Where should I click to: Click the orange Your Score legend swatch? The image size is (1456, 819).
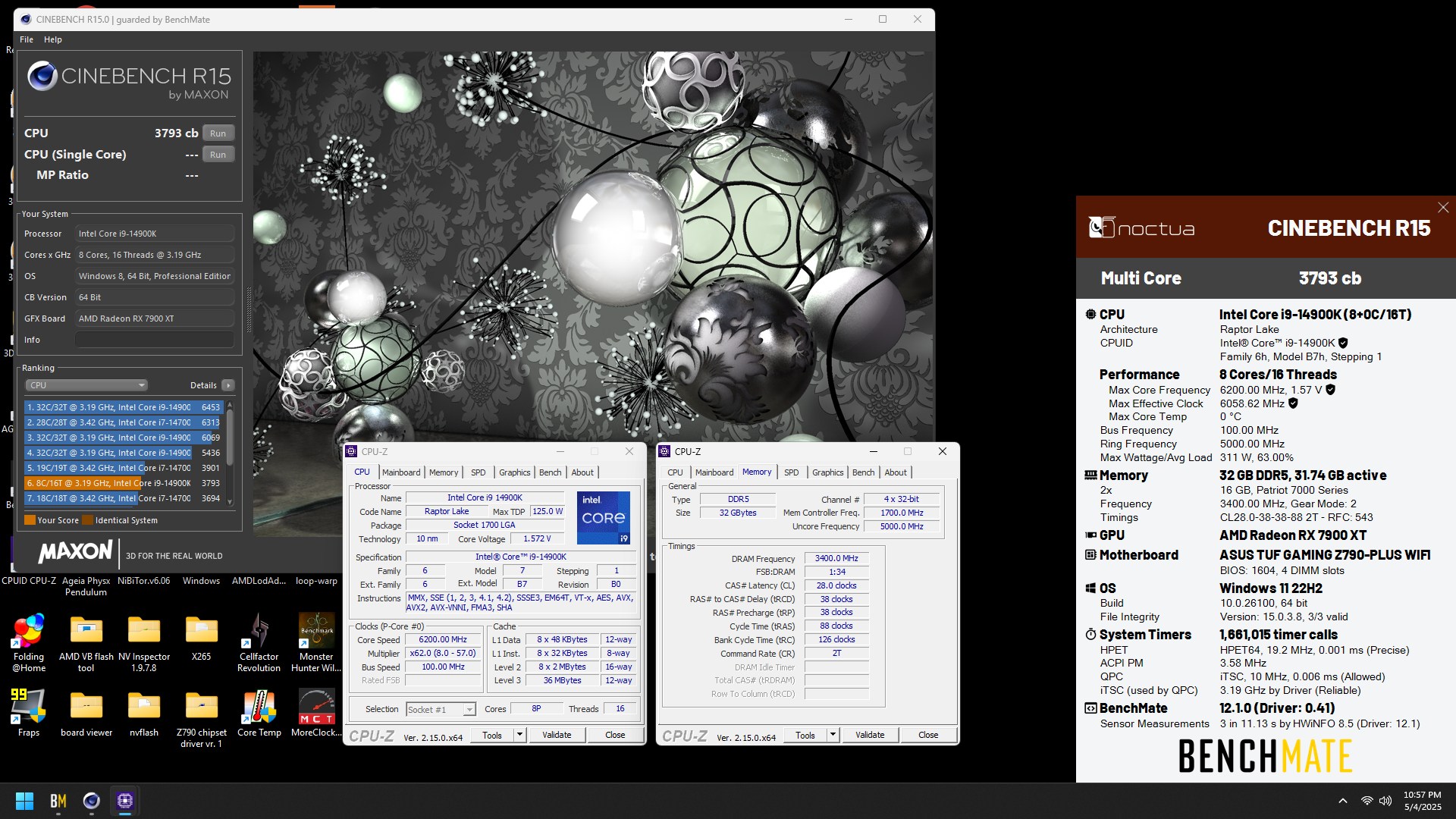pyautogui.click(x=30, y=520)
